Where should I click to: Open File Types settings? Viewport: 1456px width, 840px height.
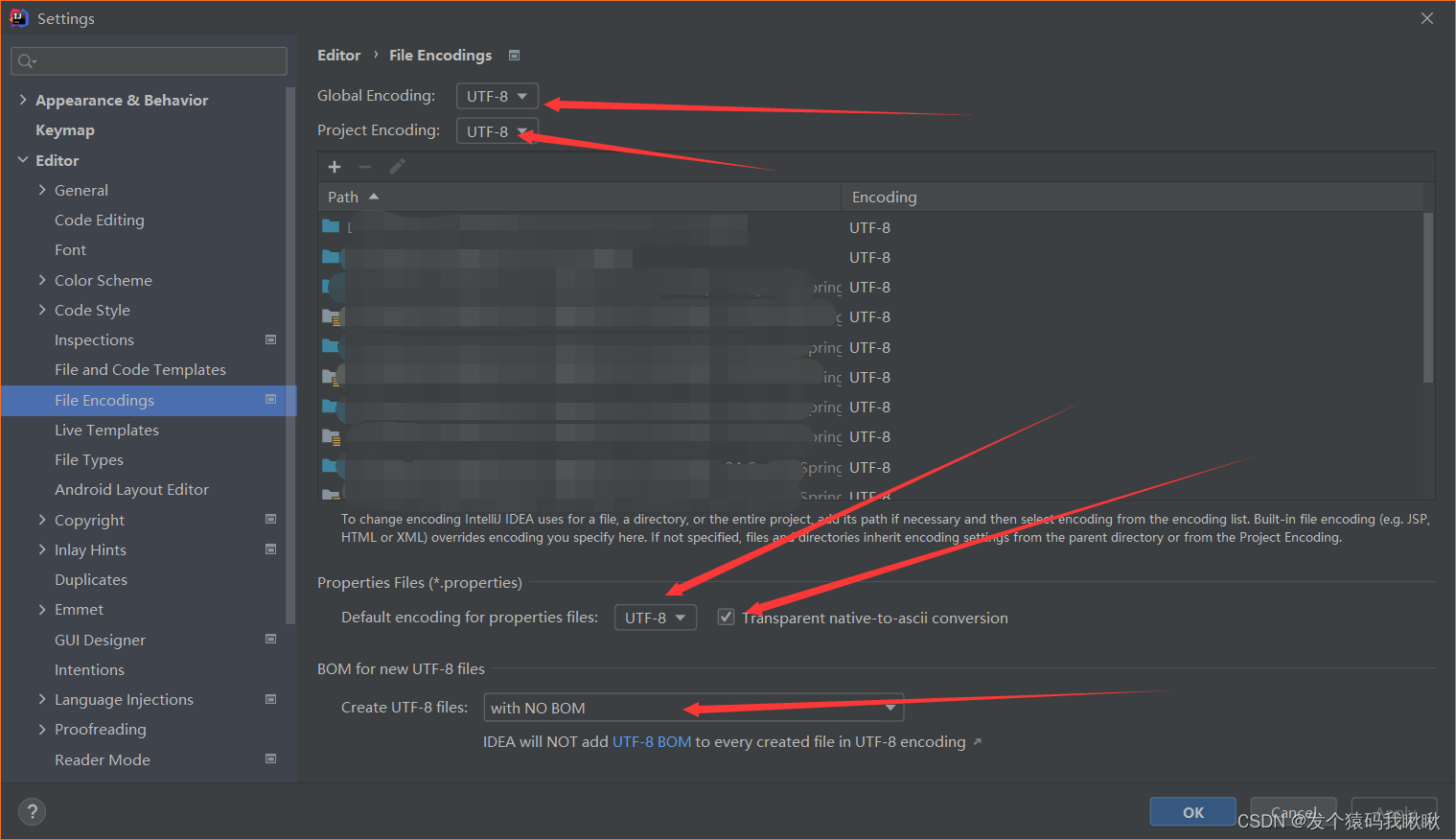click(x=89, y=459)
